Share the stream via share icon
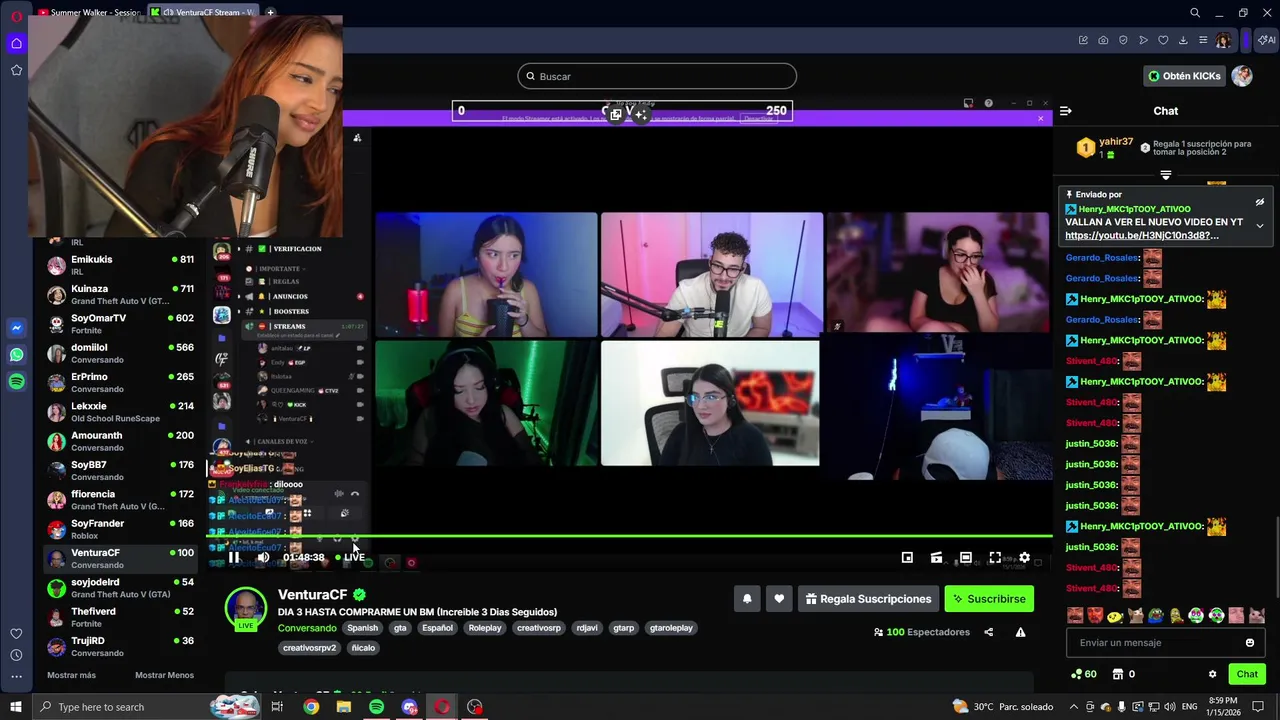 pyautogui.click(x=989, y=632)
